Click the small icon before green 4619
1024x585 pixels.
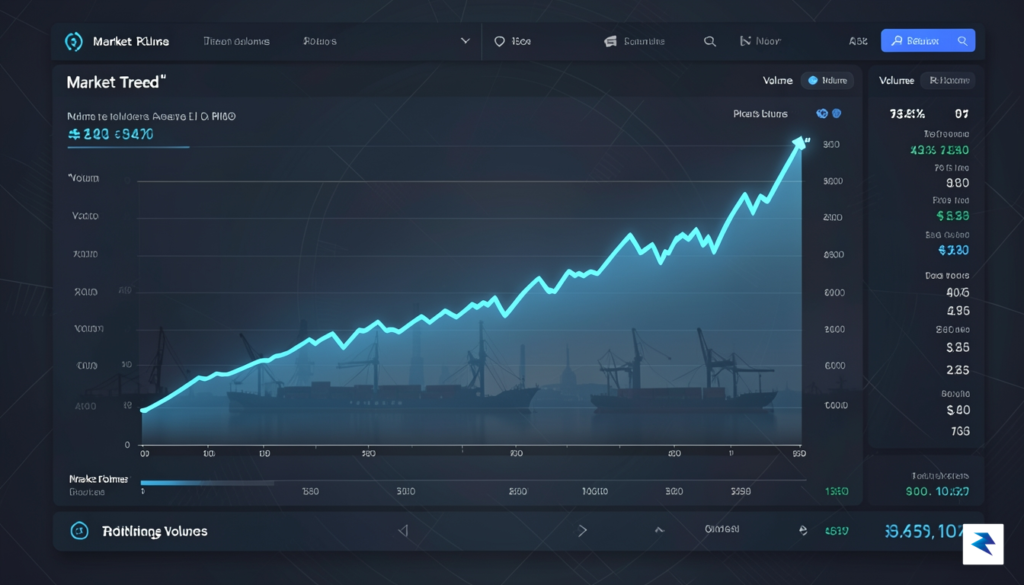(x=803, y=530)
